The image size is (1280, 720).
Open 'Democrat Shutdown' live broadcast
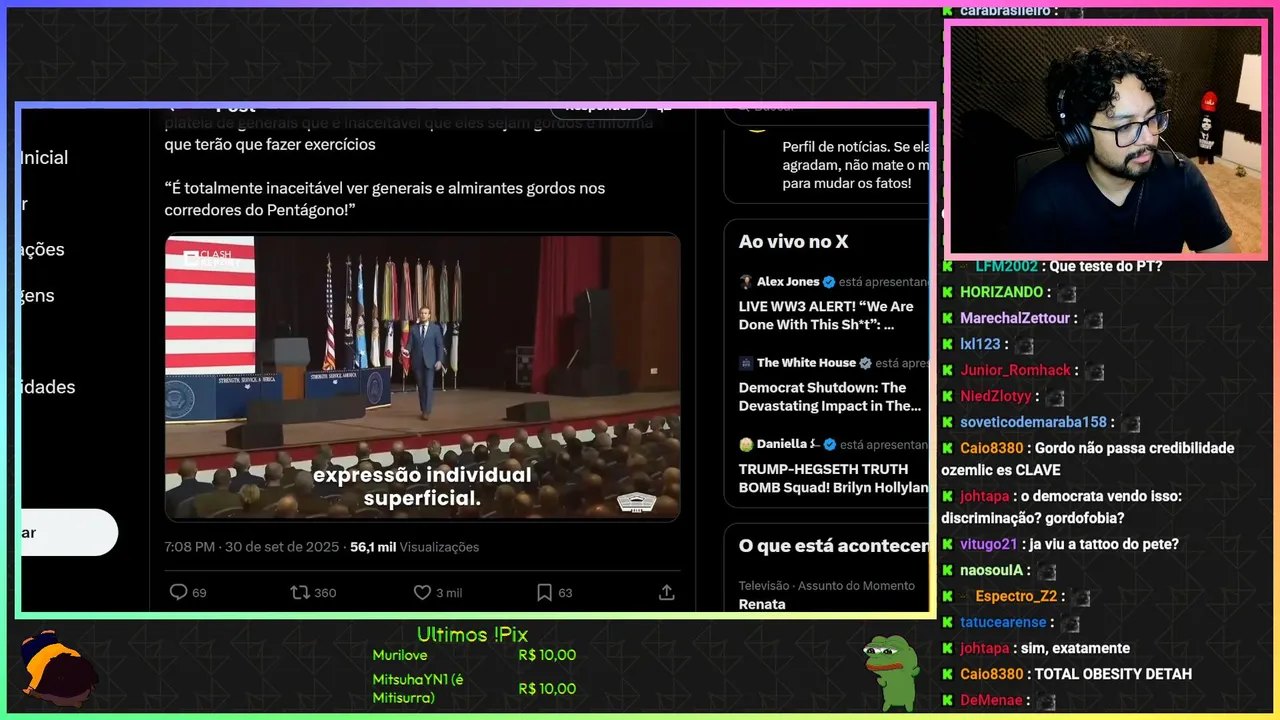tap(830, 396)
